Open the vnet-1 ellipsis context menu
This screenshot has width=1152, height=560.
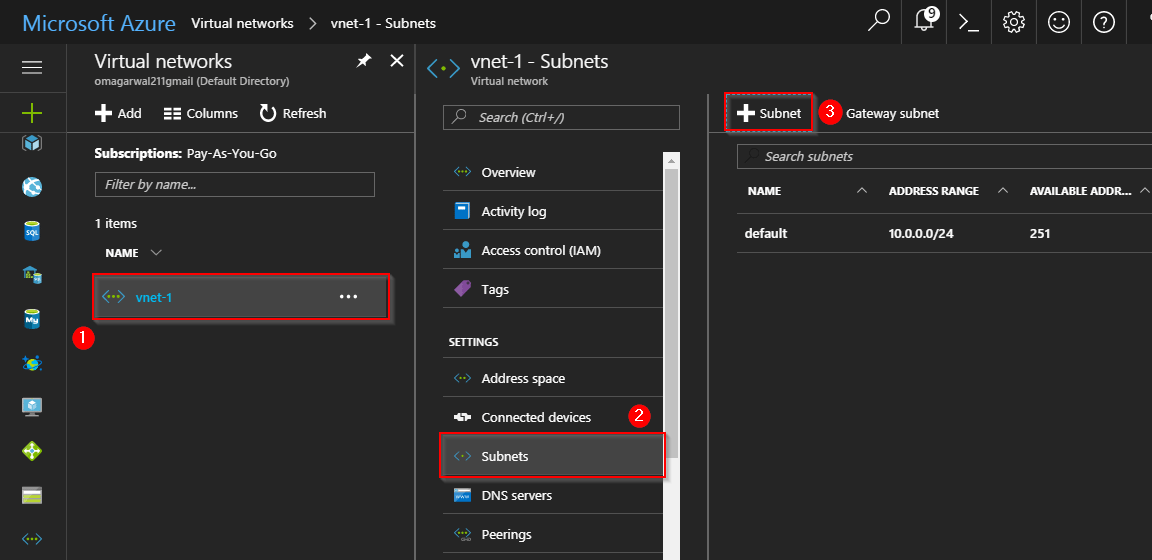(348, 297)
